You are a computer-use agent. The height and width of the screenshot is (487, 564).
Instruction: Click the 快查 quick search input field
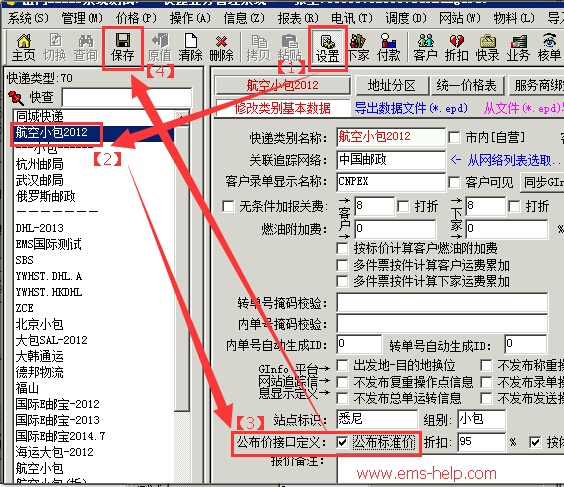[x=126, y=97]
